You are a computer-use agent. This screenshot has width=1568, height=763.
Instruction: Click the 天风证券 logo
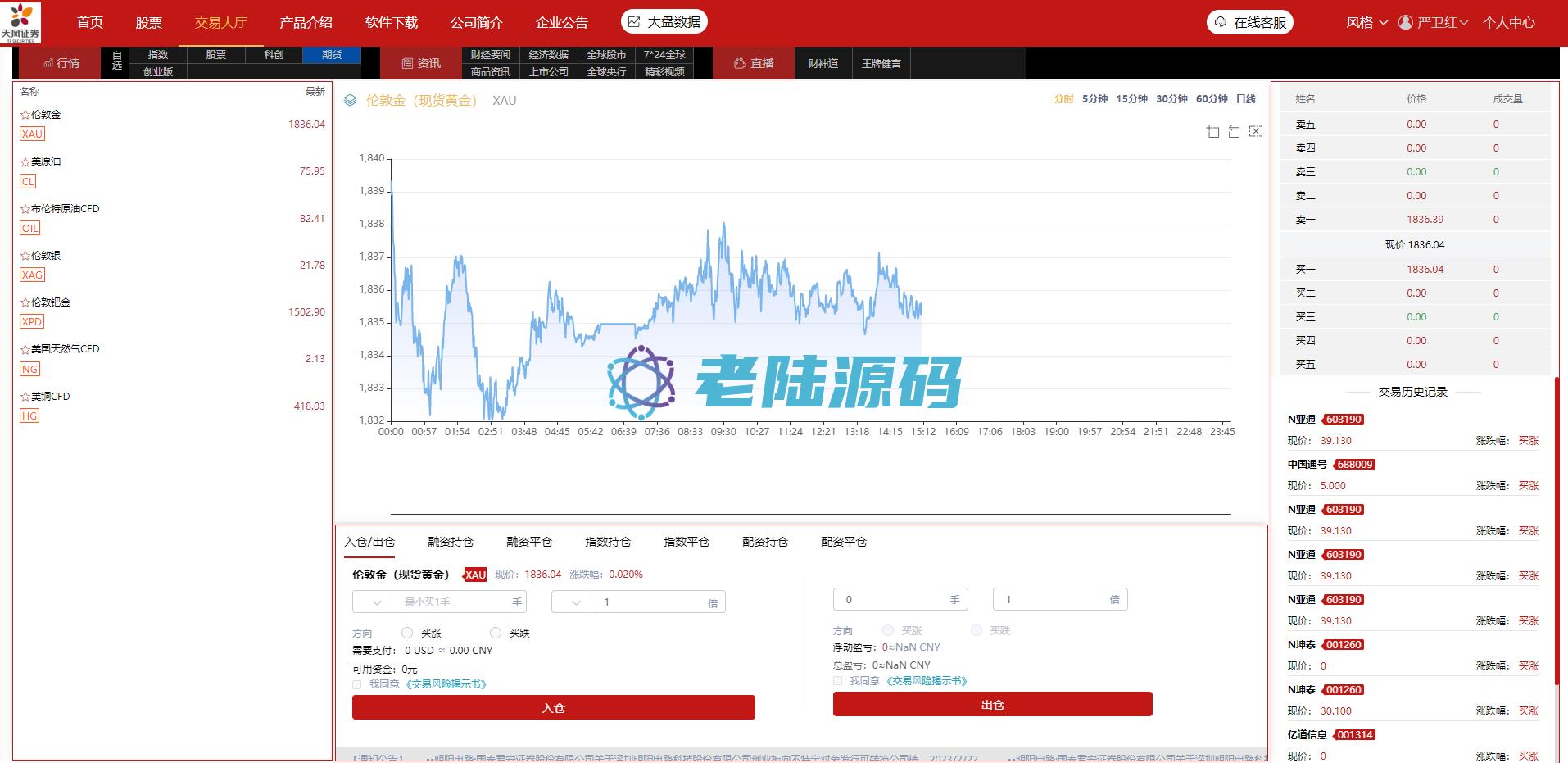(x=20, y=22)
